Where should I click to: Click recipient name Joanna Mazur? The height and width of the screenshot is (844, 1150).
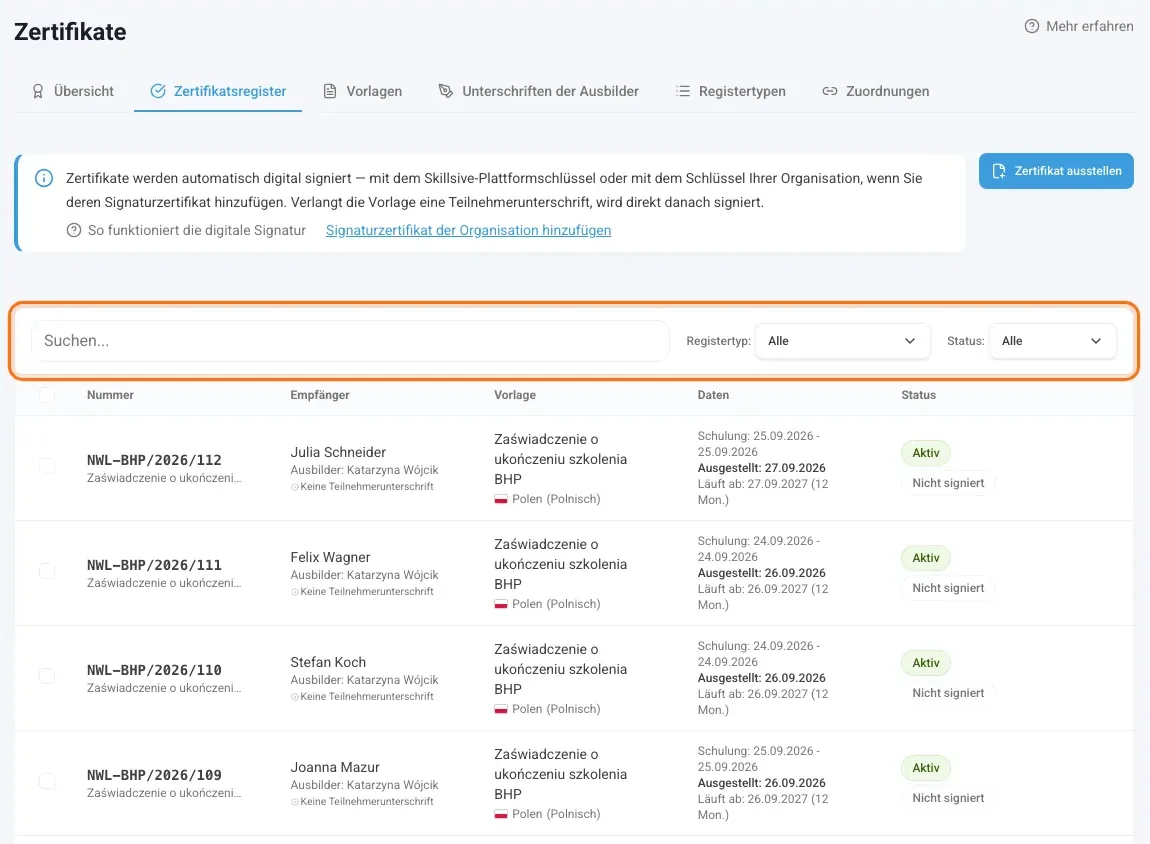(335, 767)
